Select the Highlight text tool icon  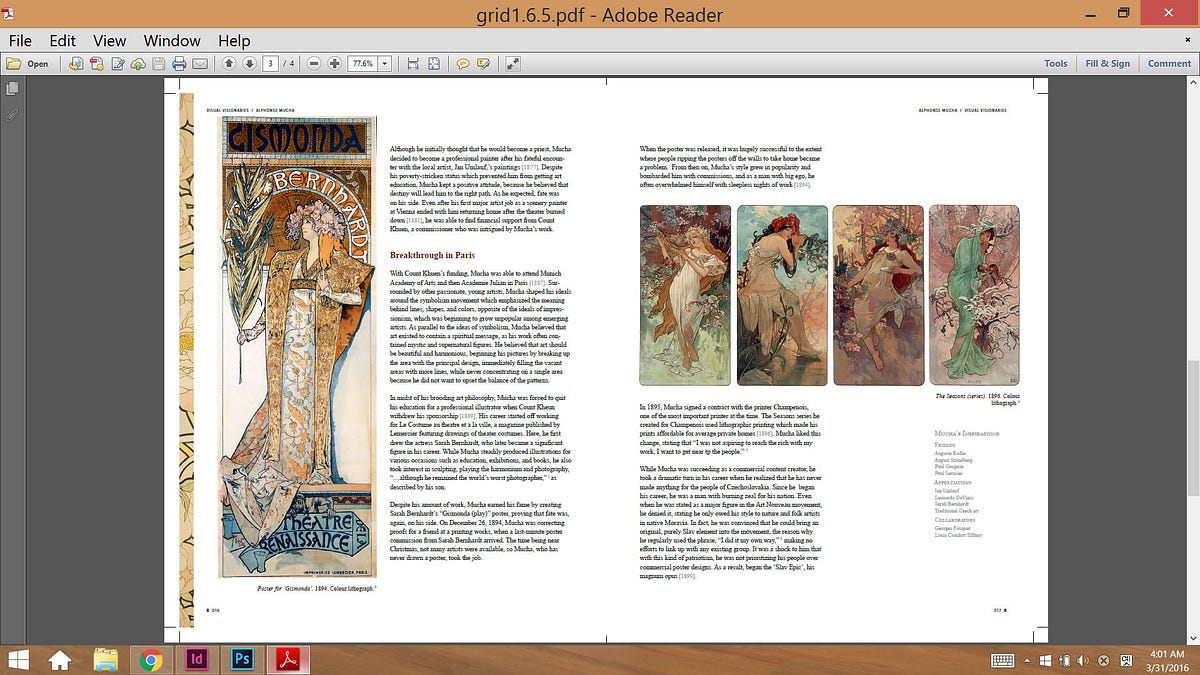click(484, 63)
